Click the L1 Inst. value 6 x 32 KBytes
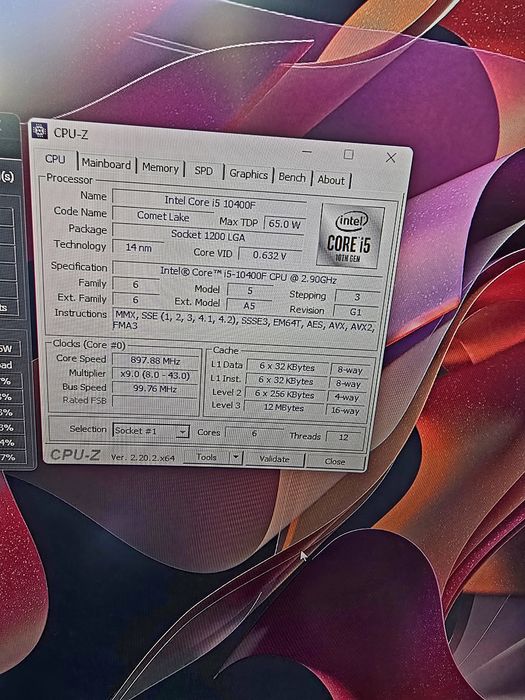Image resolution: width=525 pixels, height=700 pixels. point(286,381)
